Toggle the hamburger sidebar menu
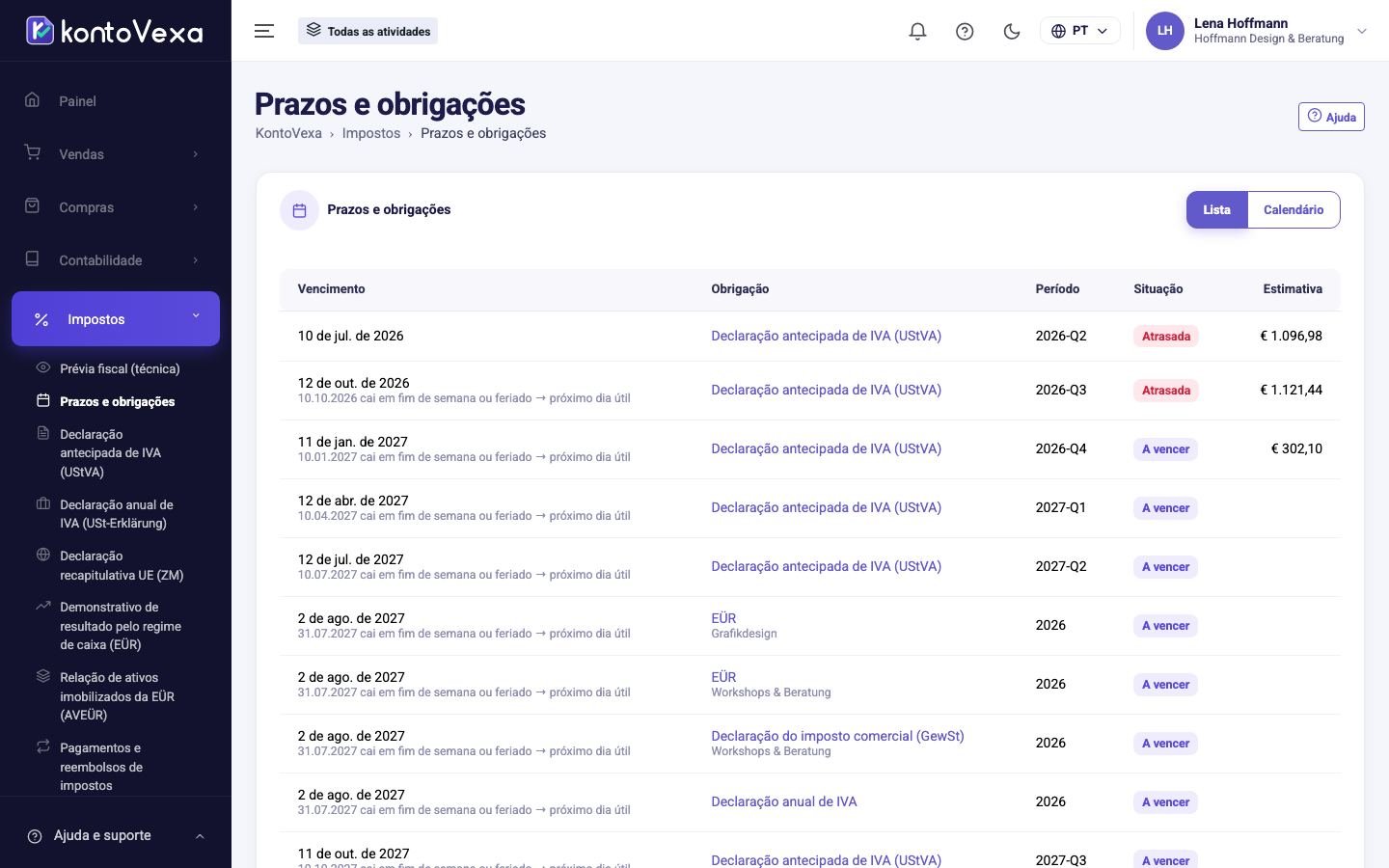 [x=264, y=31]
